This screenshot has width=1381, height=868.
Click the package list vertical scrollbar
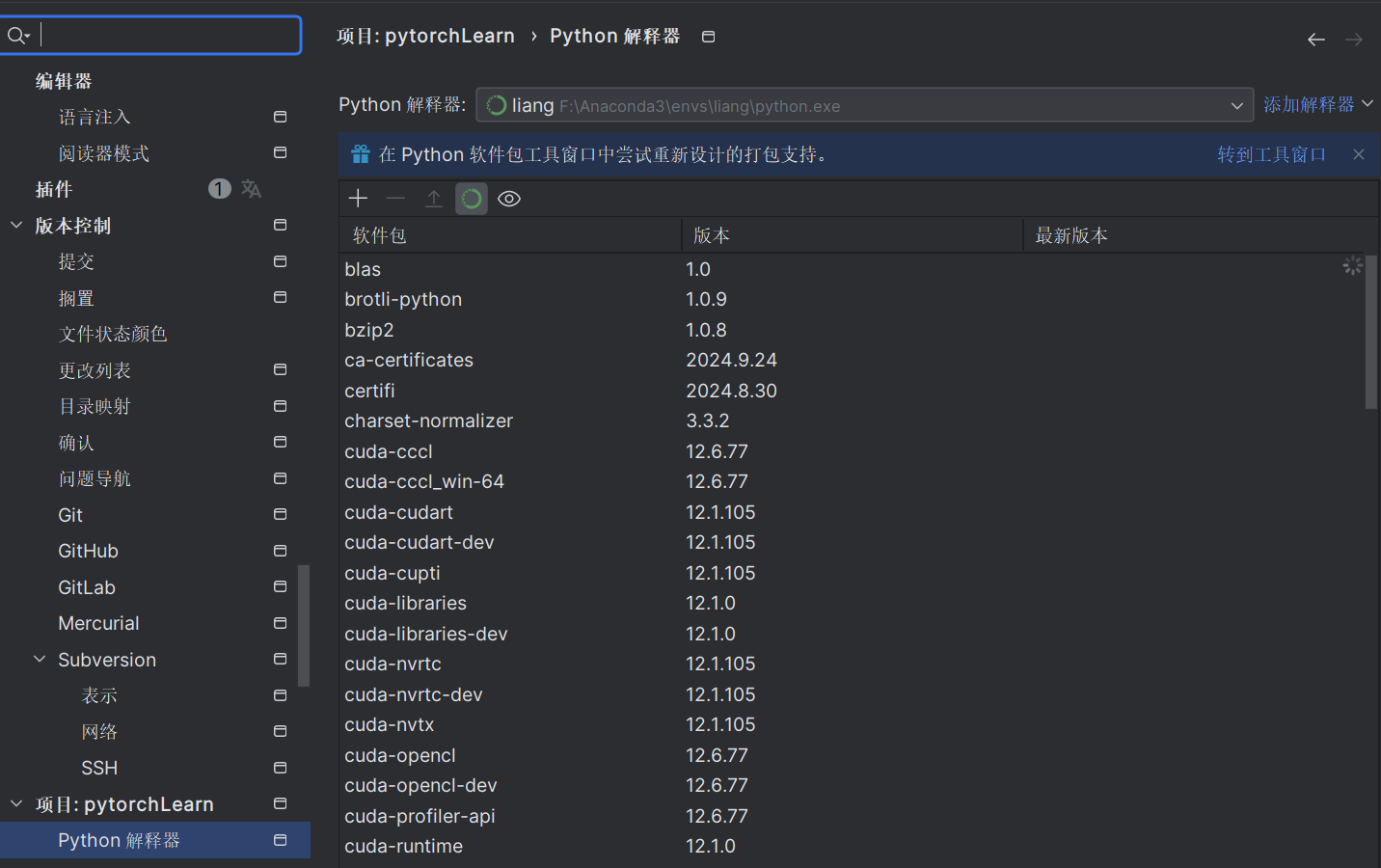(1371, 333)
